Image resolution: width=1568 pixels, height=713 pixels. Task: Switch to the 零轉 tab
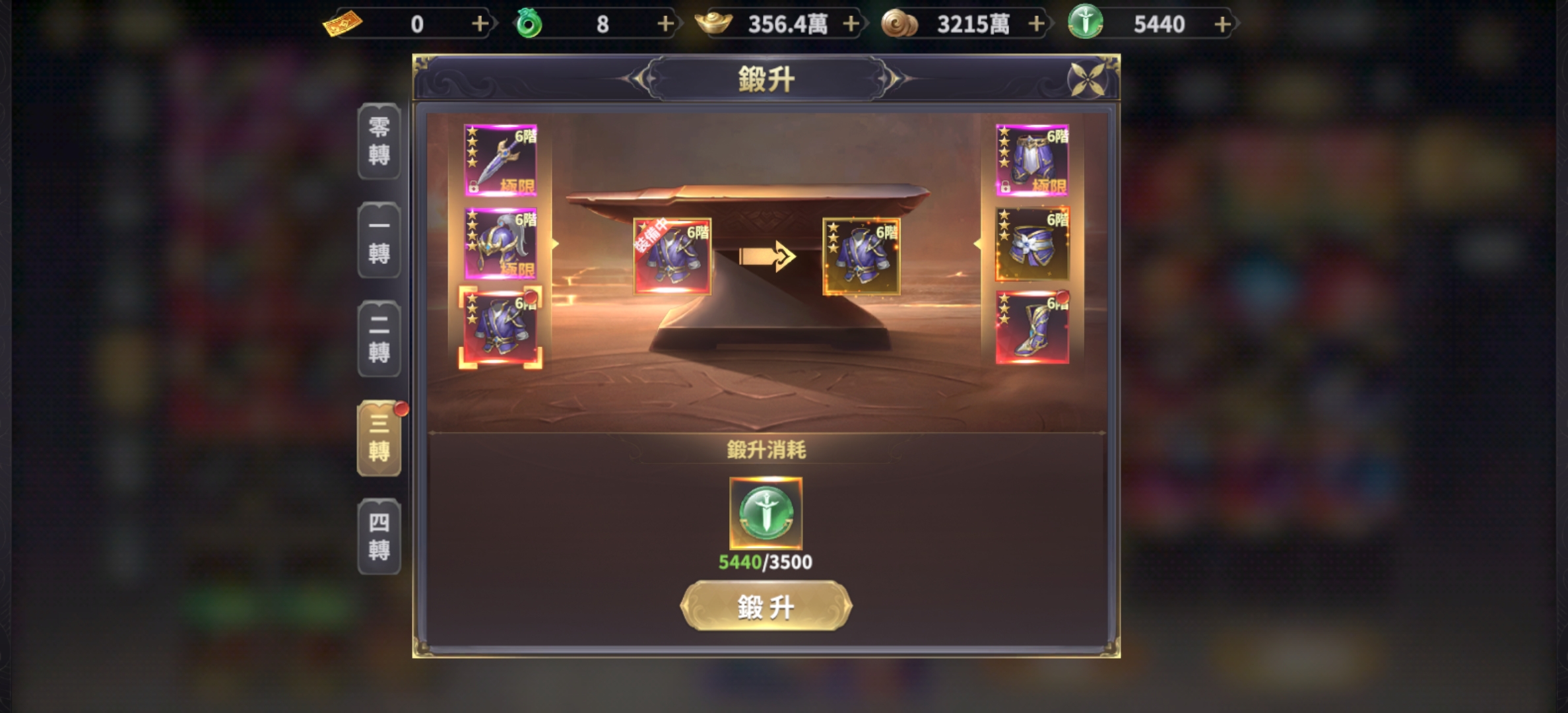pyautogui.click(x=379, y=141)
